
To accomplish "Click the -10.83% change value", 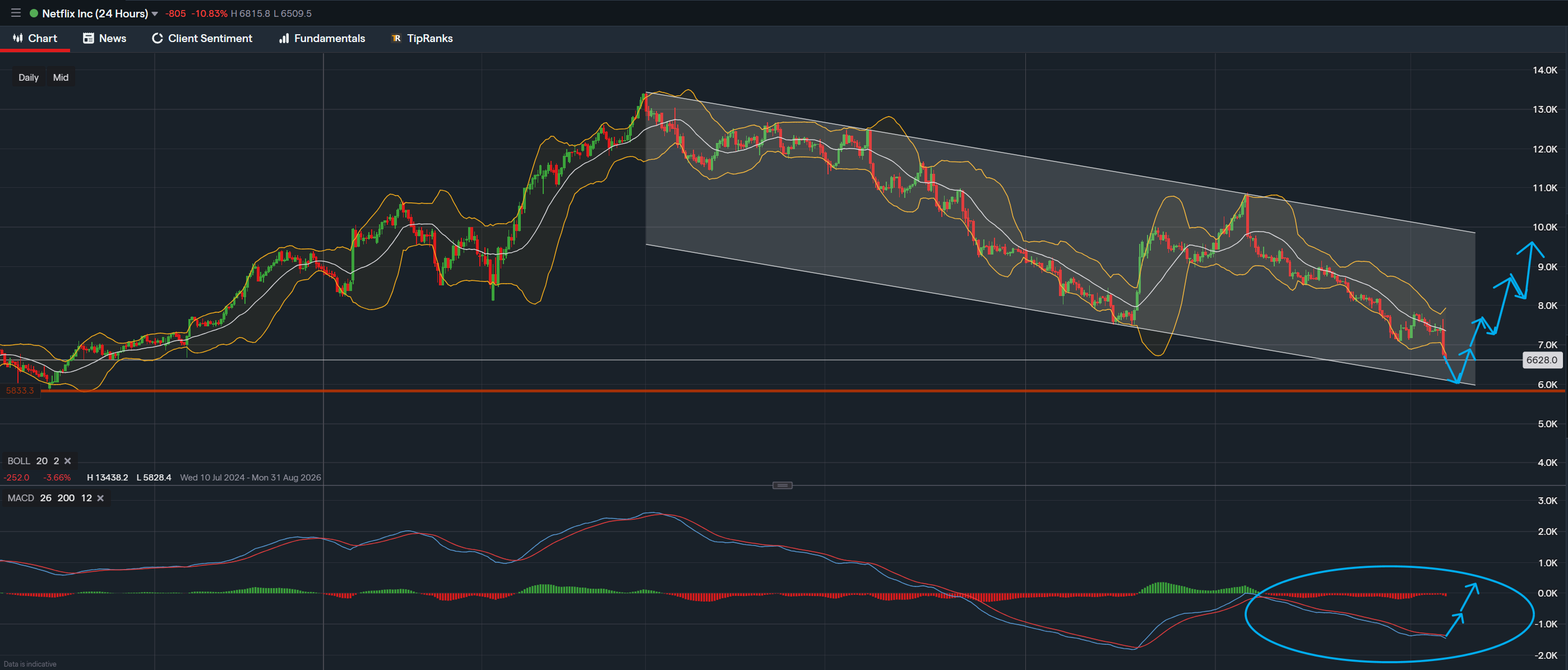I will (x=210, y=13).
